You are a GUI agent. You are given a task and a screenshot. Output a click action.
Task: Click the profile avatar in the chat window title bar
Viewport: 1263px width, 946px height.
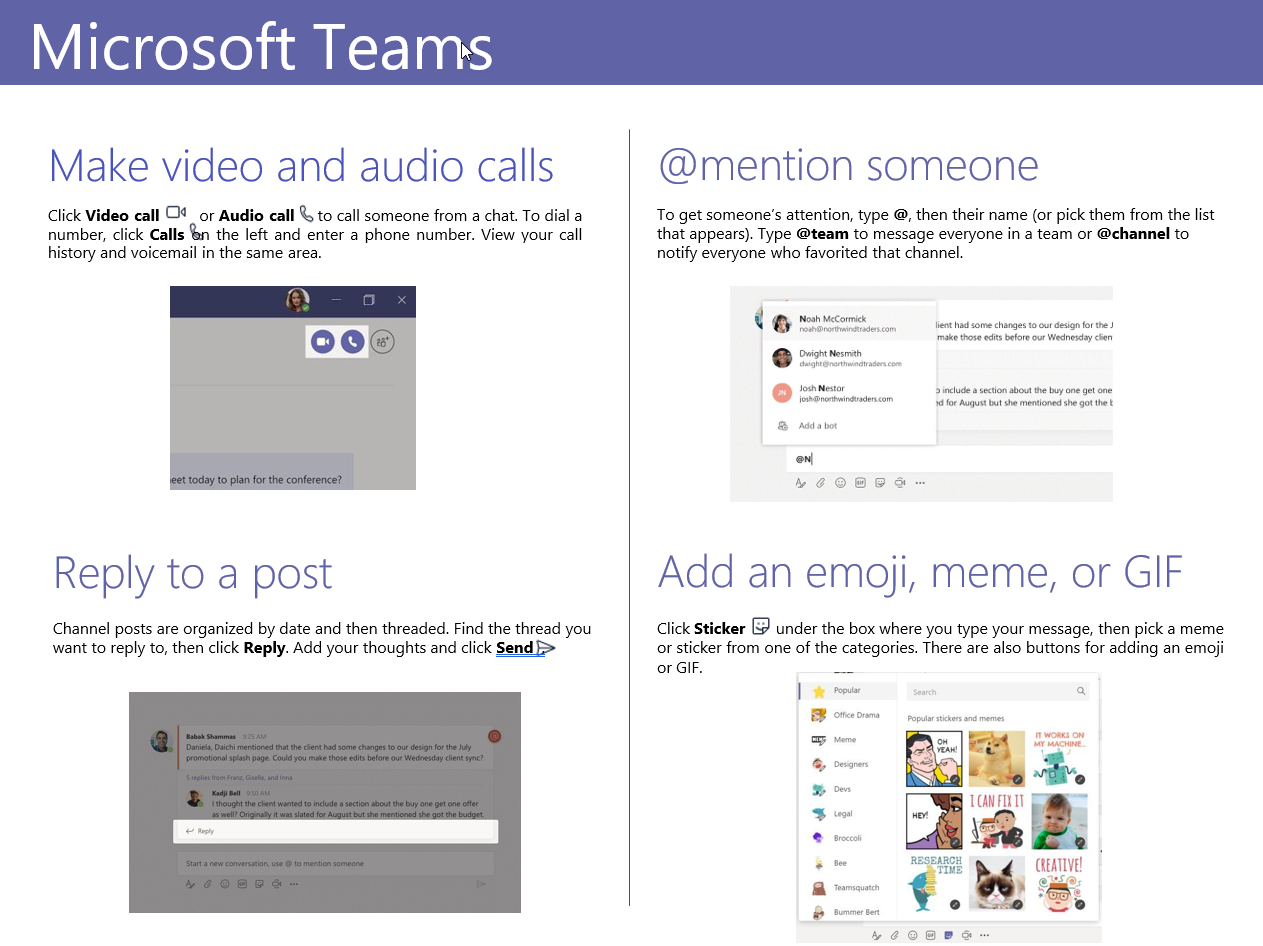[x=297, y=300]
